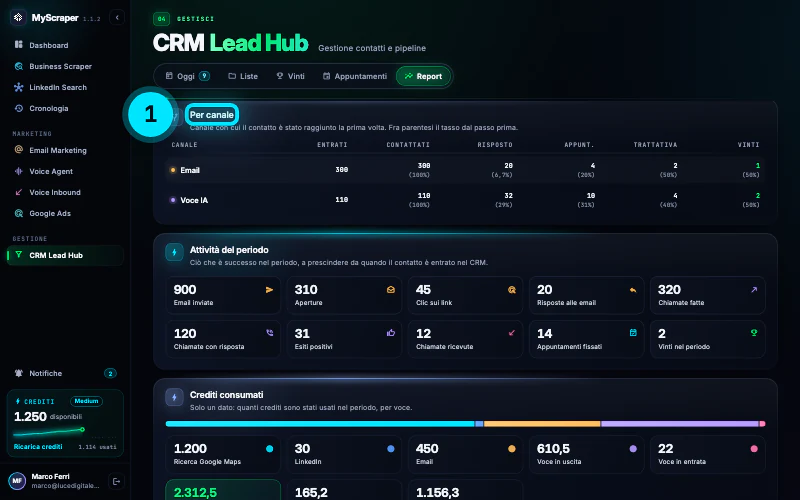Click the Business Scraper search icon
The height and width of the screenshot is (500, 800).
pyautogui.click(x=19, y=66)
